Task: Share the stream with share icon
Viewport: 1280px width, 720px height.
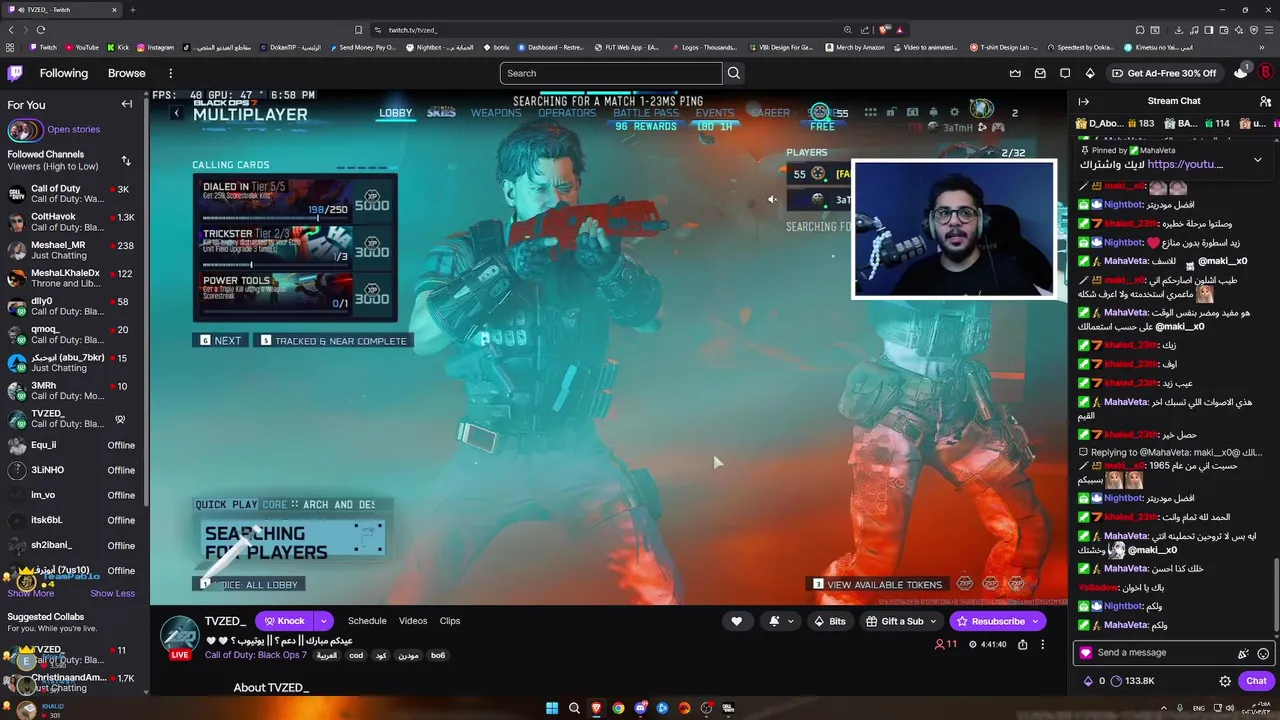Action: tap(1022, 645)
